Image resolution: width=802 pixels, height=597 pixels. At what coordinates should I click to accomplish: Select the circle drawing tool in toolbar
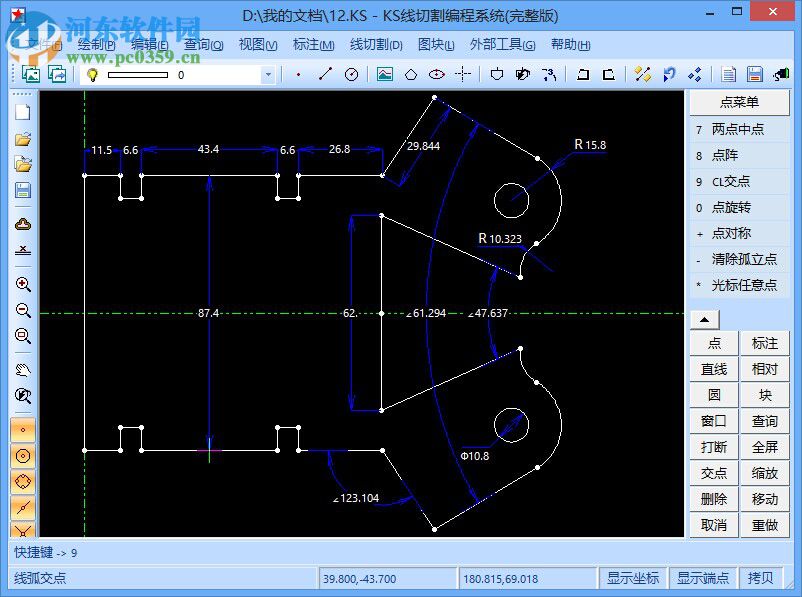tap(351, 74)
